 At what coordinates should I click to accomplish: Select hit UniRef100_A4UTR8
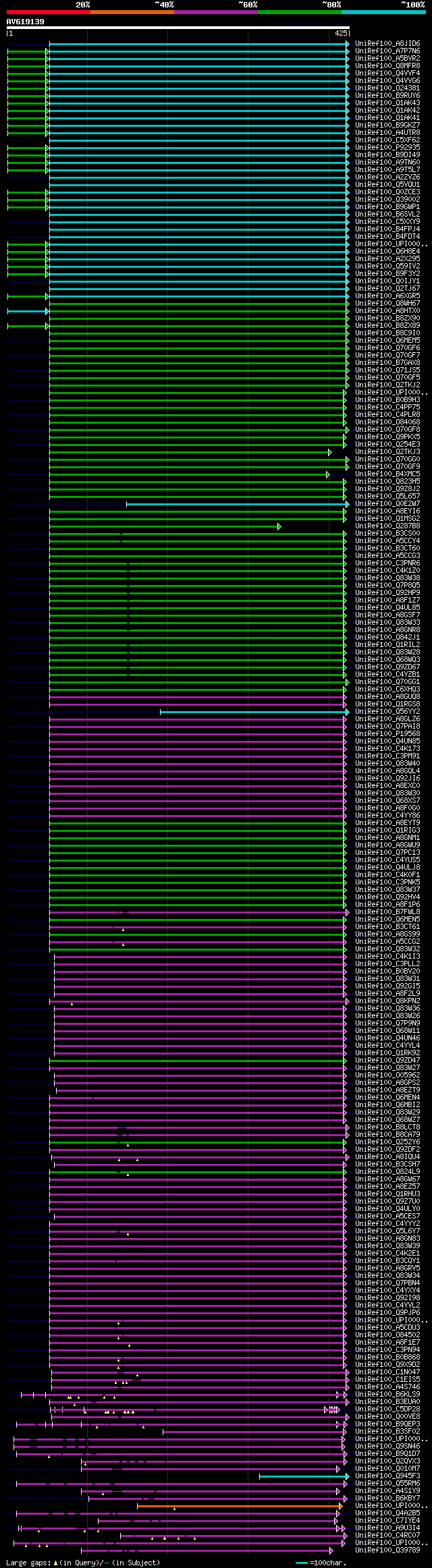tap(387, 133)
